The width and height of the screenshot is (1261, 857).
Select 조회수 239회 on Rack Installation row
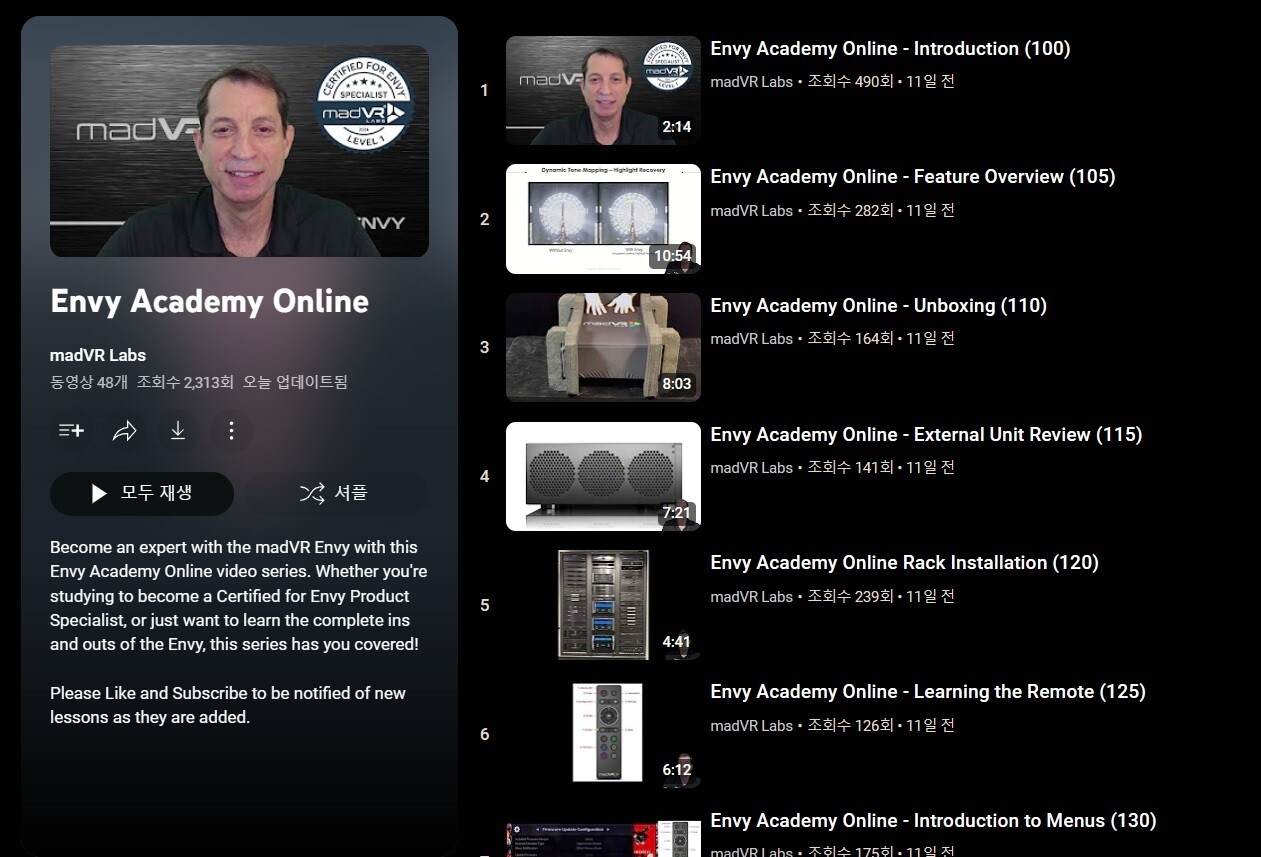pos(850,597)
